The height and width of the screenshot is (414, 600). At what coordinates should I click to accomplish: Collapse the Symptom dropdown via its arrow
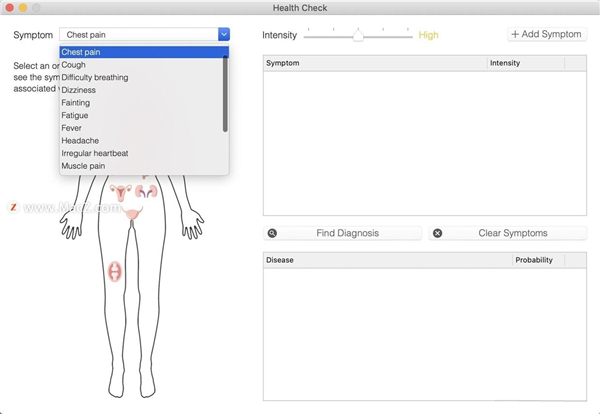[223, 34]
